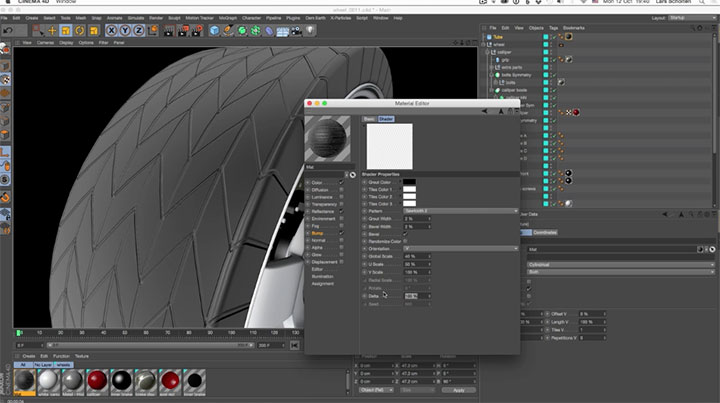This screenshot has height=403, width=720.
Task: Select the Editor entry in Material Editor
Action: coord(317,269)
